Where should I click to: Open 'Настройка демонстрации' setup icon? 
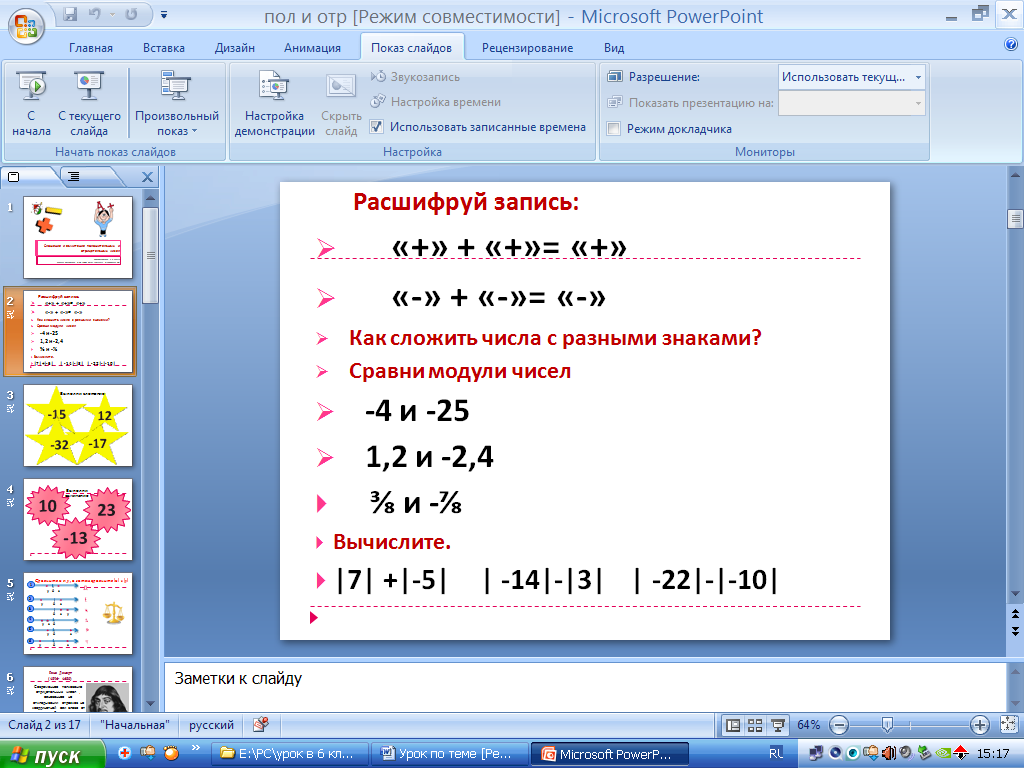274,103
